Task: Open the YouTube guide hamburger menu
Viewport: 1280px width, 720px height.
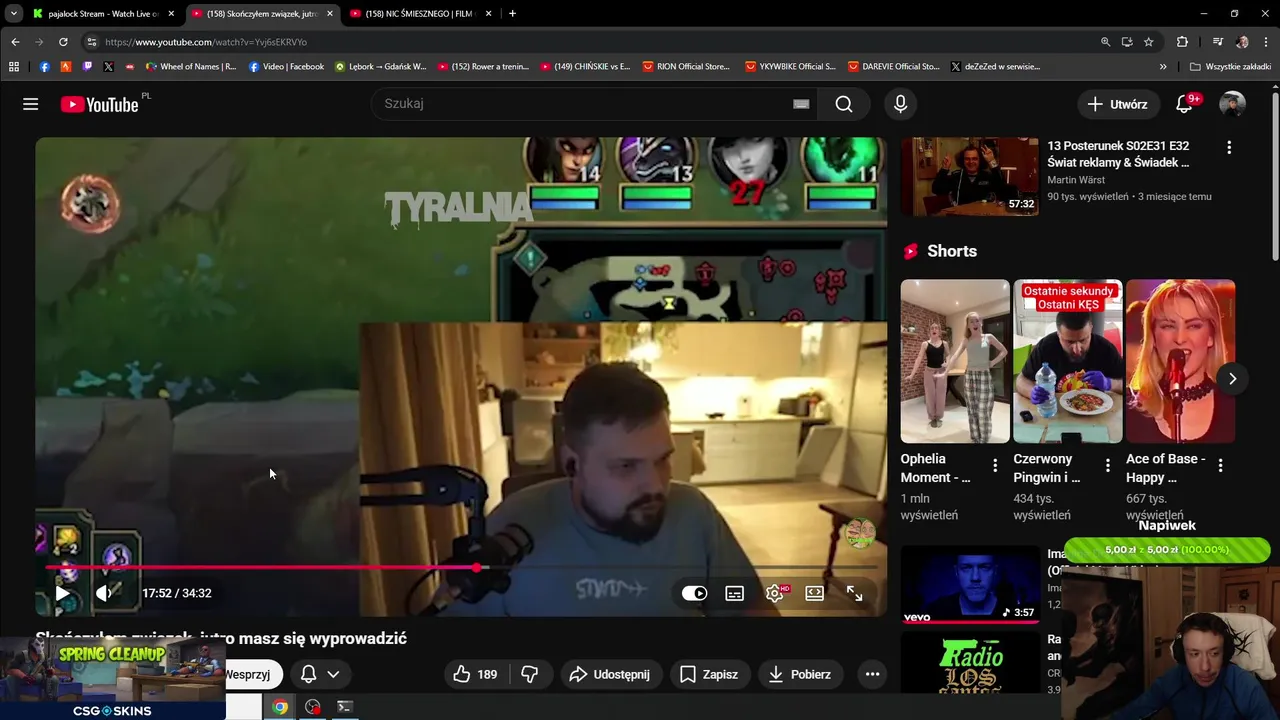Action: pos(31,104)
